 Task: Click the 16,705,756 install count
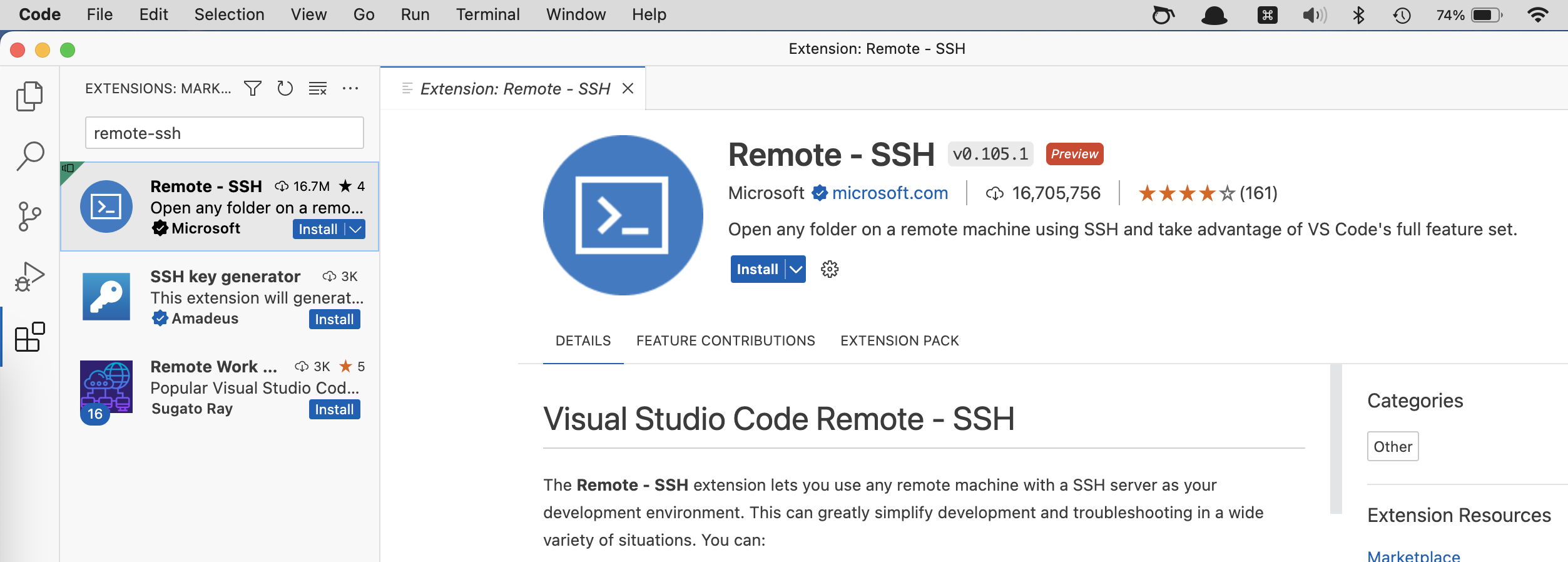pos(1056,193)
